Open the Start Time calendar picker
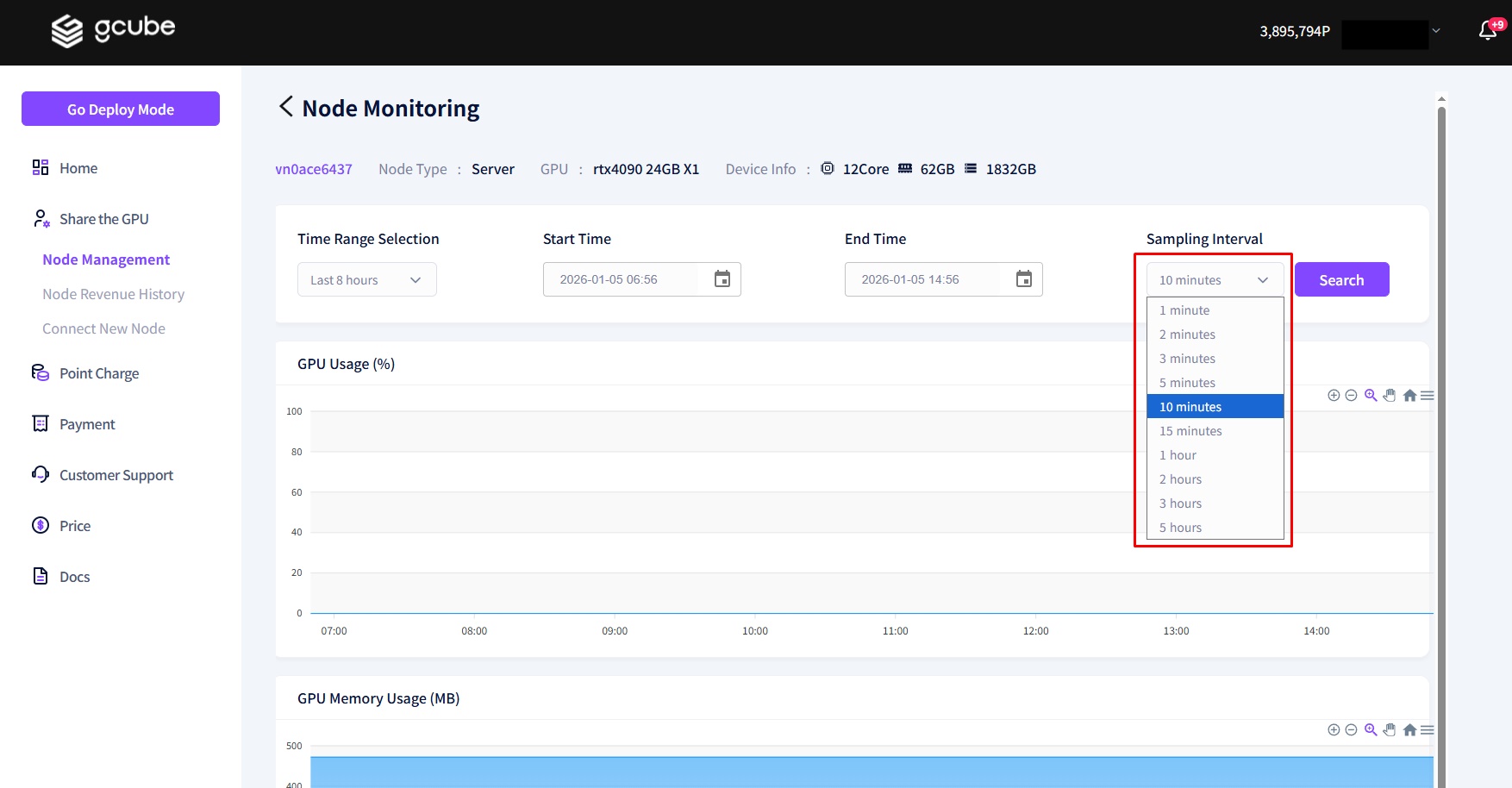The height and width of the screenshot is (788, 1512). pyautogui.click(x=722, y=279)
